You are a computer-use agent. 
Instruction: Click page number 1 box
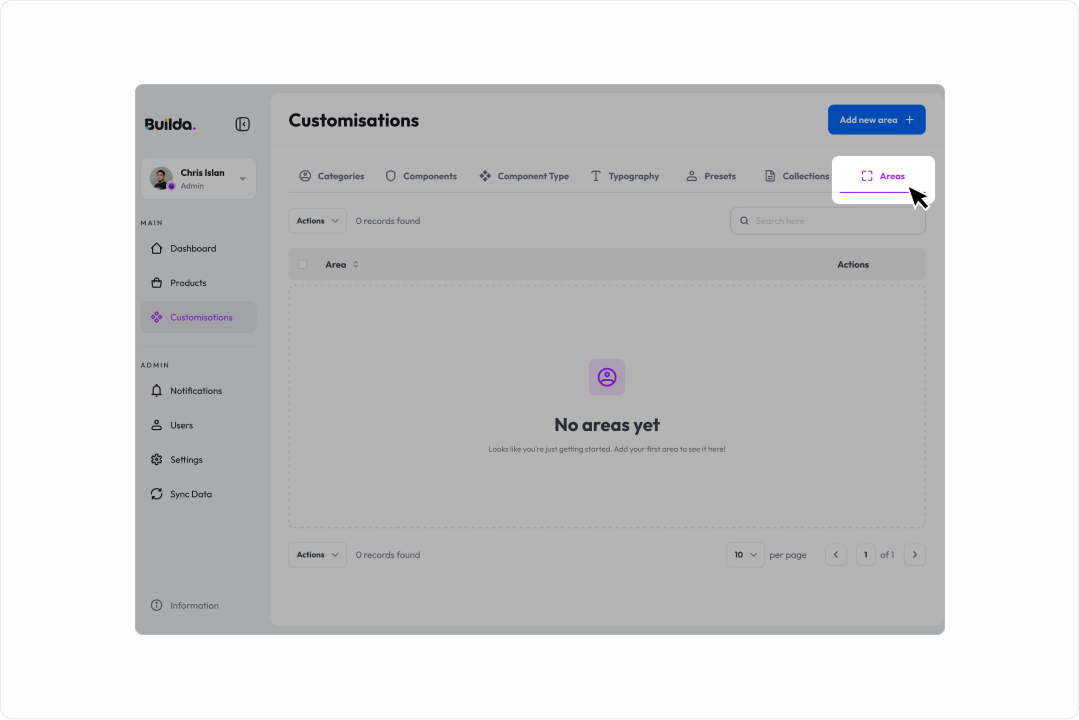[x=866, y=555]
